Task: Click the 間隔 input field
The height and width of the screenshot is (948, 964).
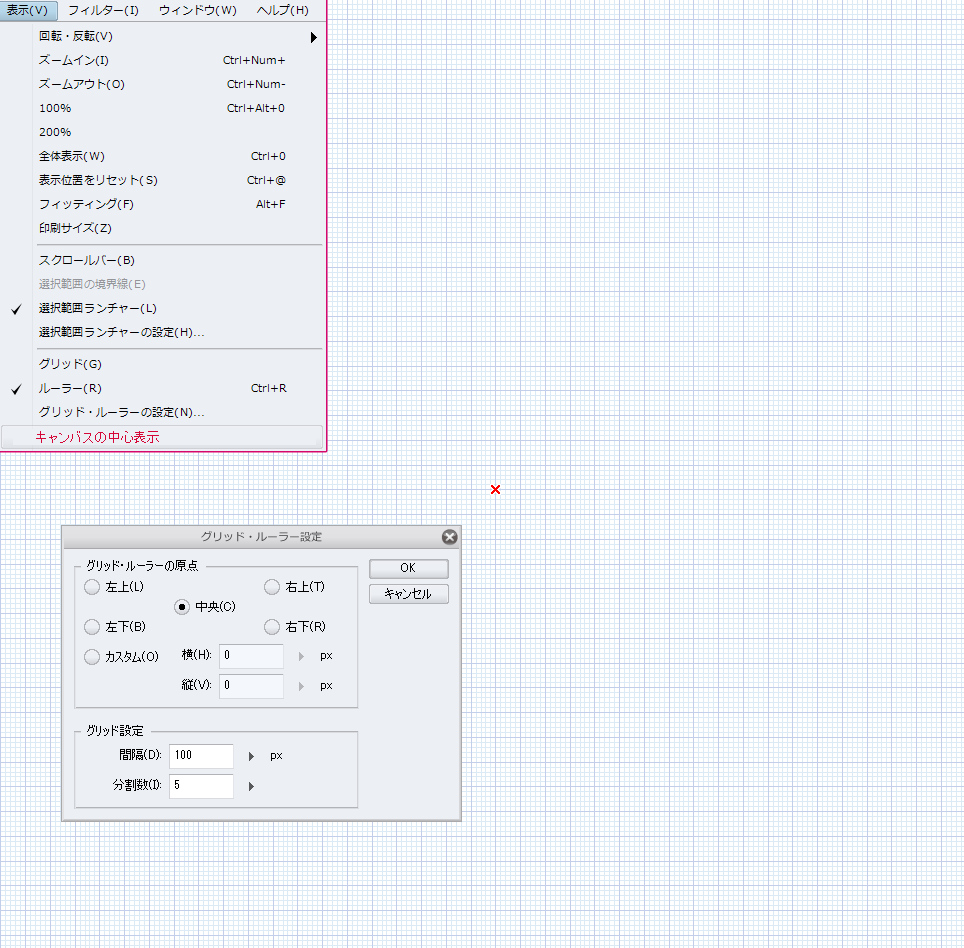Action: [201, 756]
